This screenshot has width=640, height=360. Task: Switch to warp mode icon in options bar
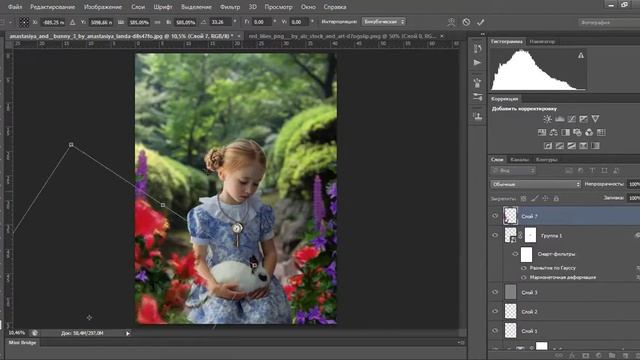click(x=451, y=22)
